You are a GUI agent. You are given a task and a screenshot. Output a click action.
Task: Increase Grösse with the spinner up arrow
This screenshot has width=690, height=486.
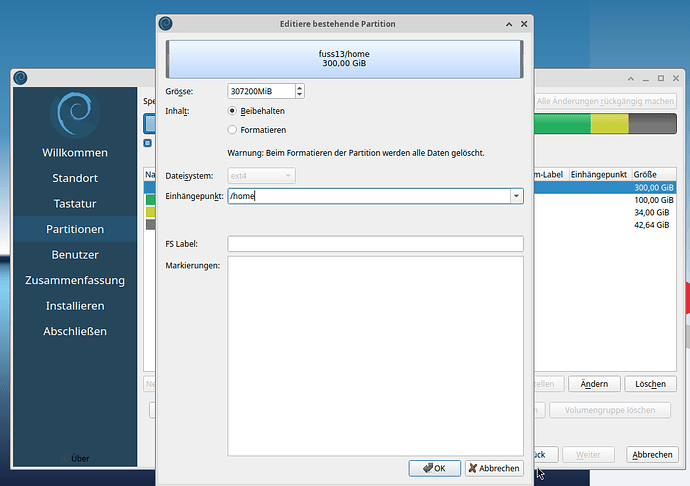coord(300,88)
